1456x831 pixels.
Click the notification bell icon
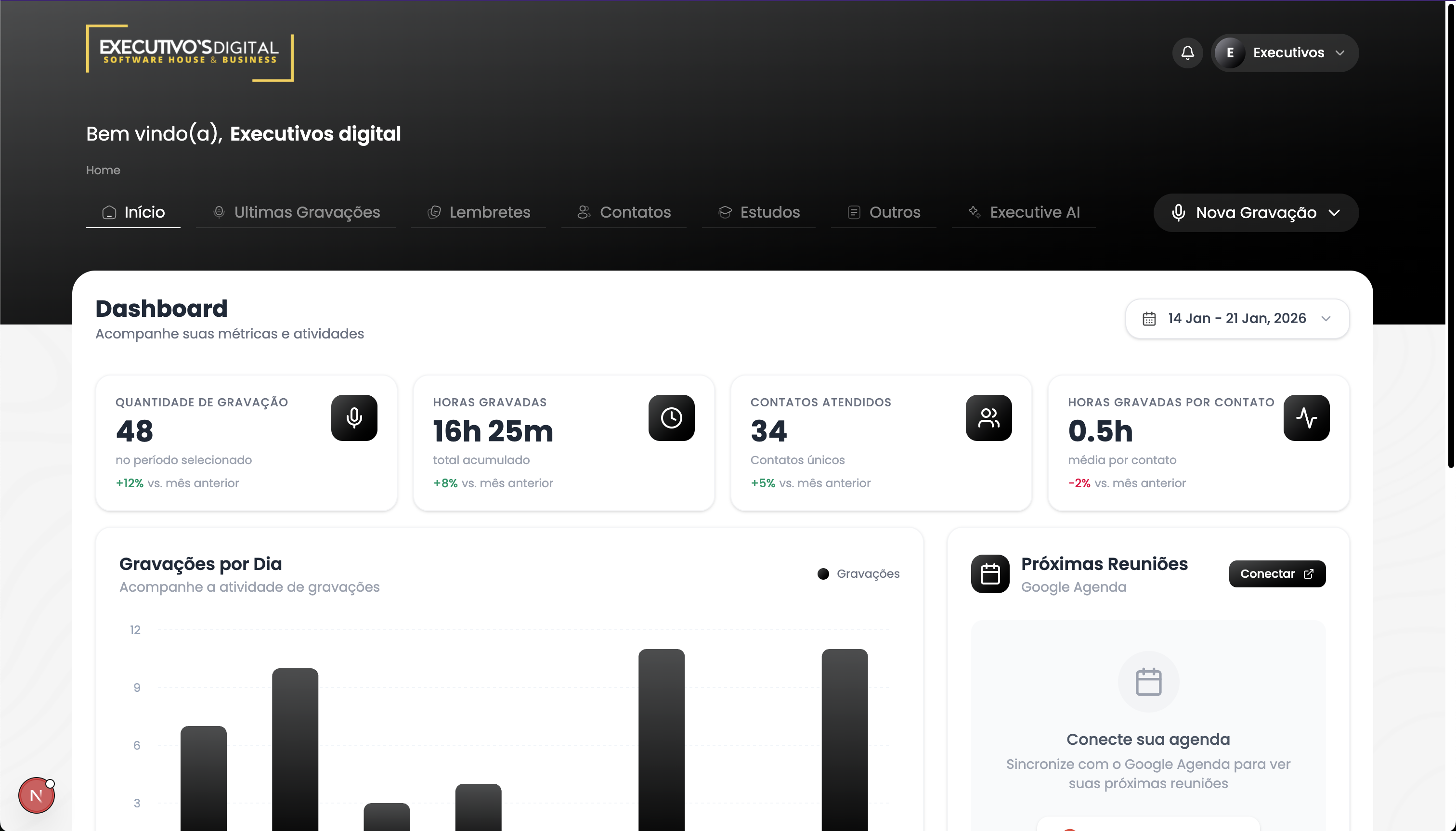click(x=1187, y=52)
